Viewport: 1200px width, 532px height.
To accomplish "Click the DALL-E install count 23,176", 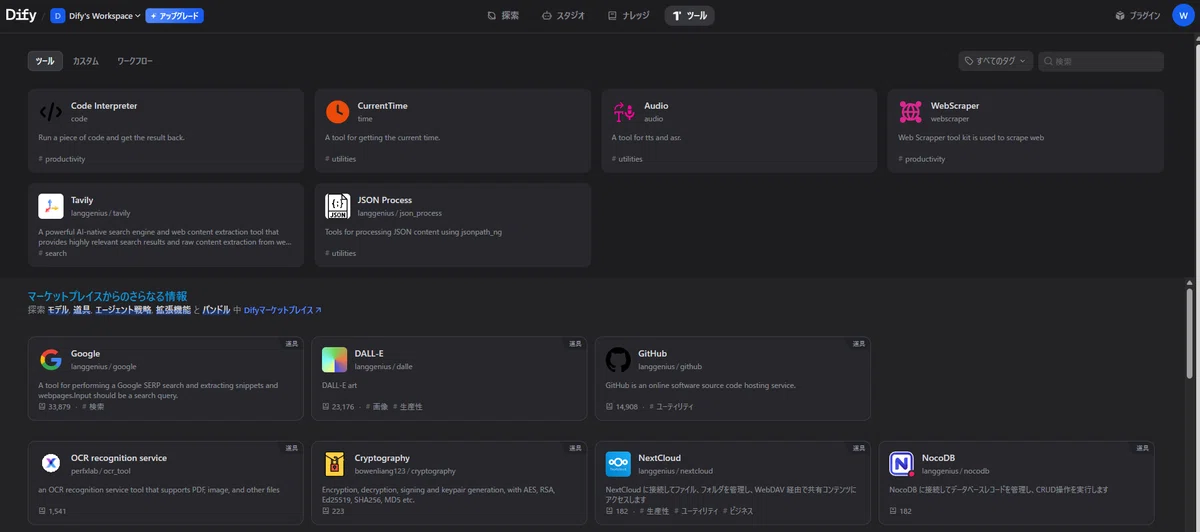I will [x=339, y=407].
